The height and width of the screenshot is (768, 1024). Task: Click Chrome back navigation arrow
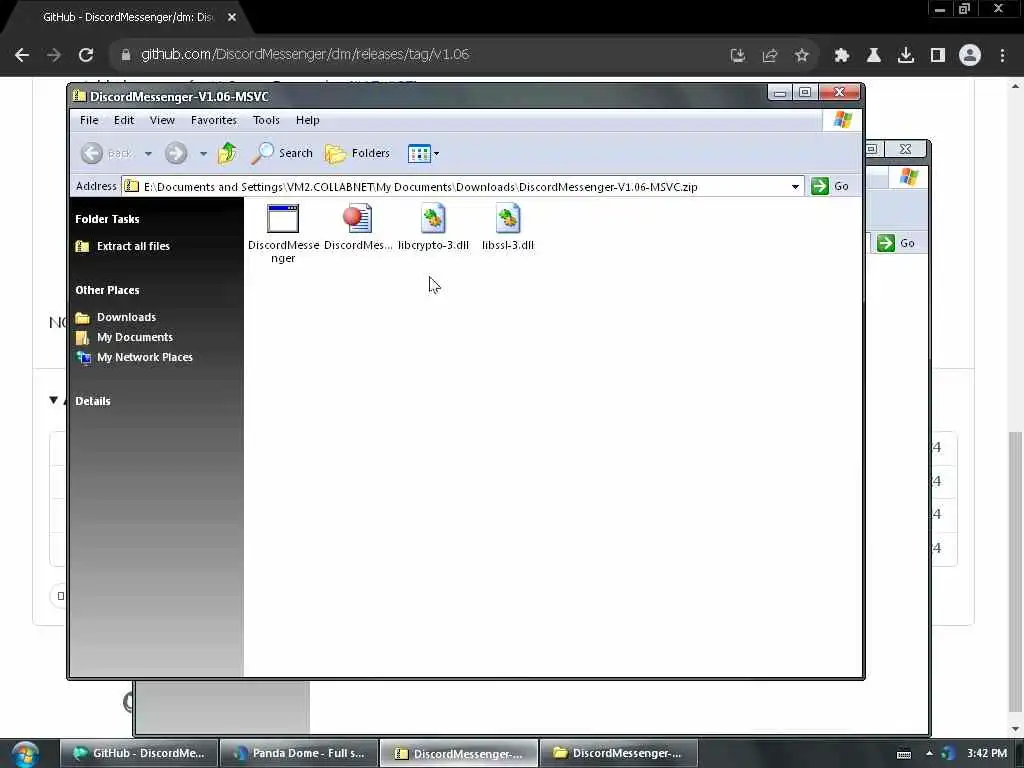pyautogui.click(x=22, y=55)
